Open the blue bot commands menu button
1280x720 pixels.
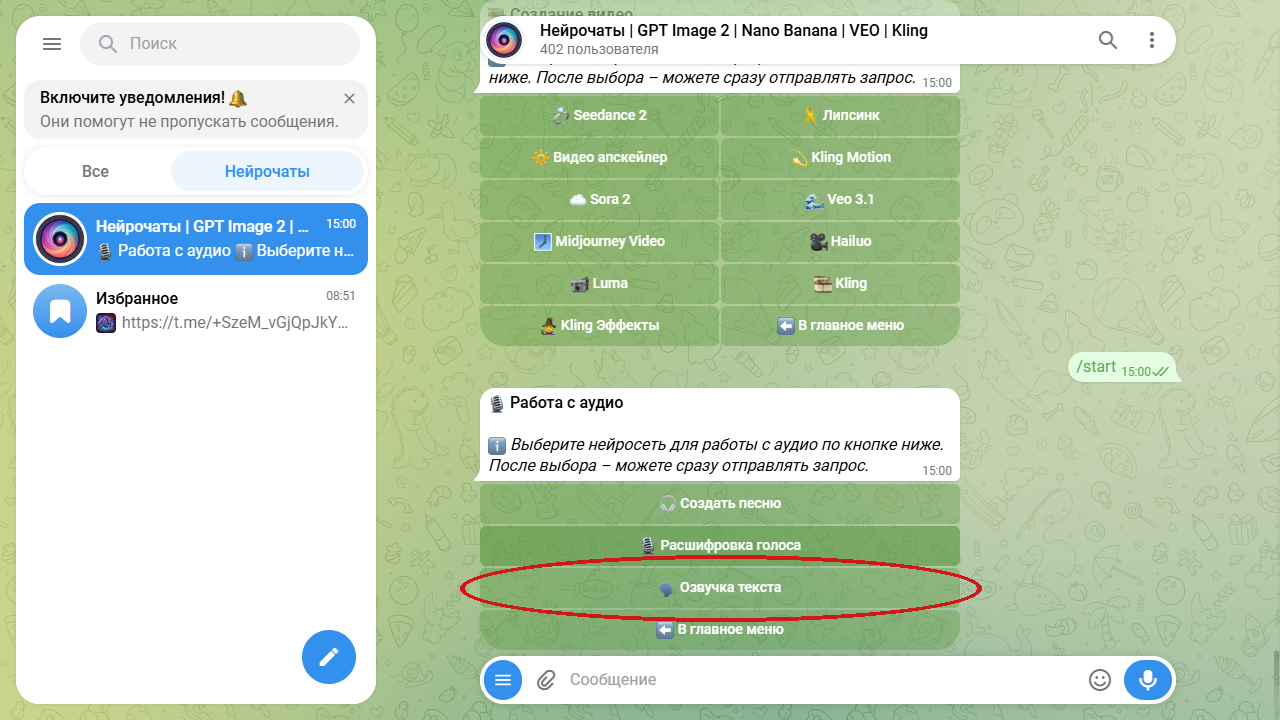pos(503,680)
